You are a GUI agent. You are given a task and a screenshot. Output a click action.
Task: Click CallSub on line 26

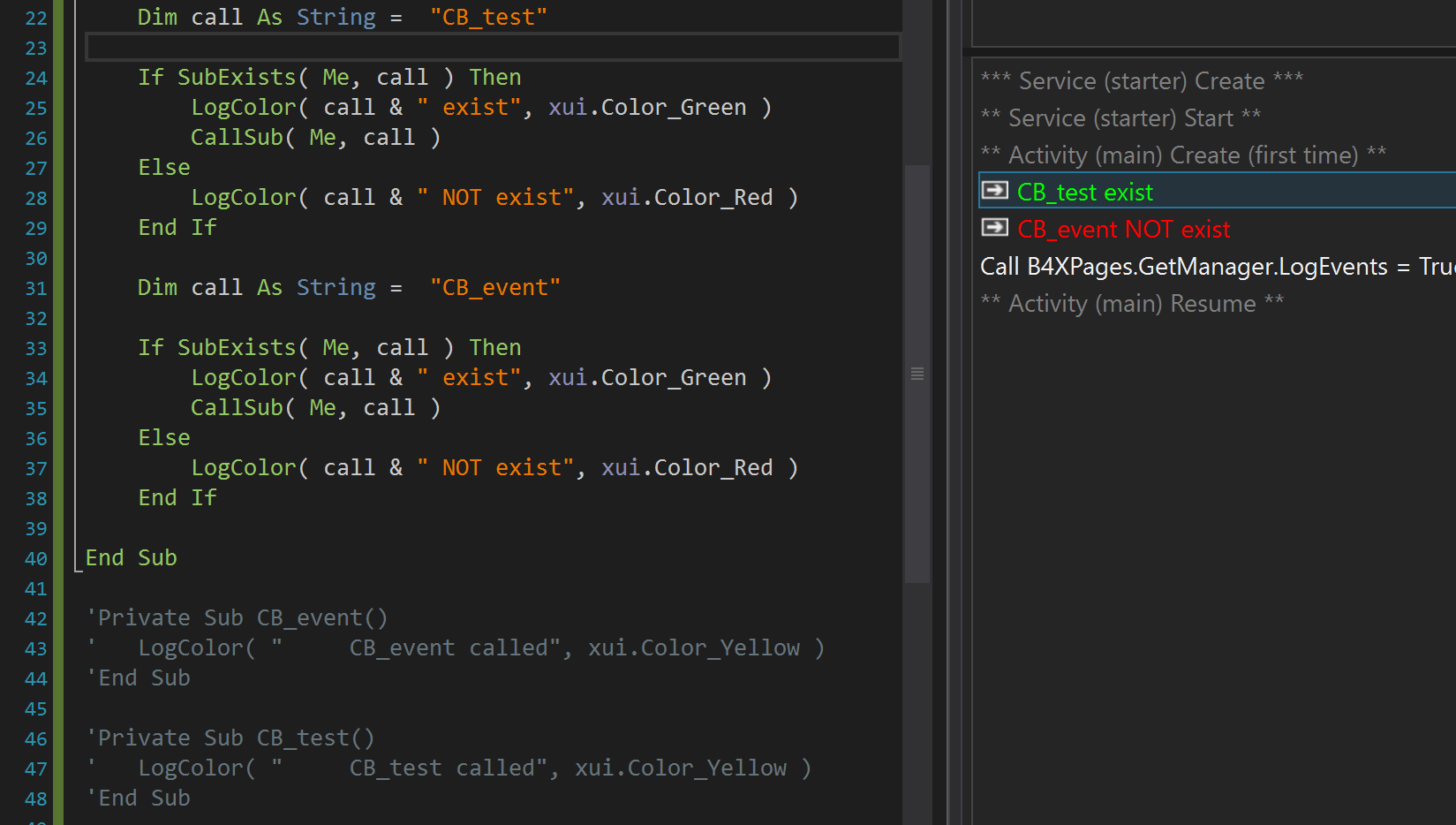click(237, 137)
